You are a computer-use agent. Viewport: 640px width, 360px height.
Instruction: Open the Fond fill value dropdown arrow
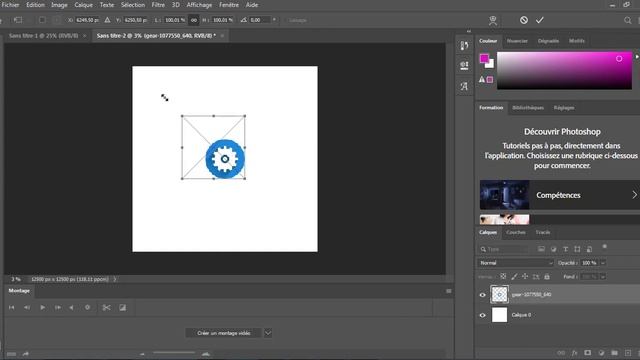(603, 277)
